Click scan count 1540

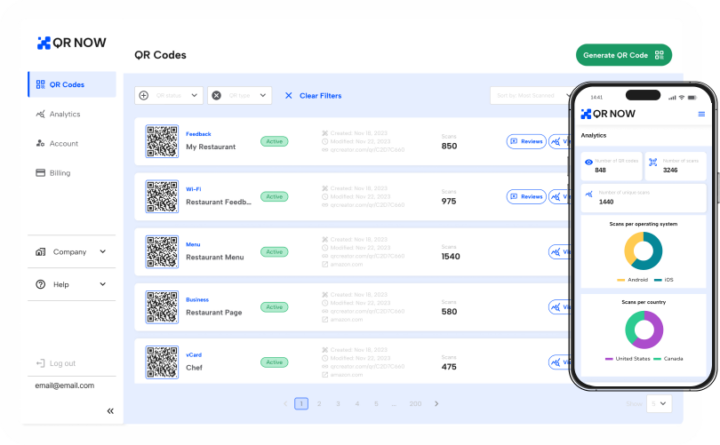[450, 256]
